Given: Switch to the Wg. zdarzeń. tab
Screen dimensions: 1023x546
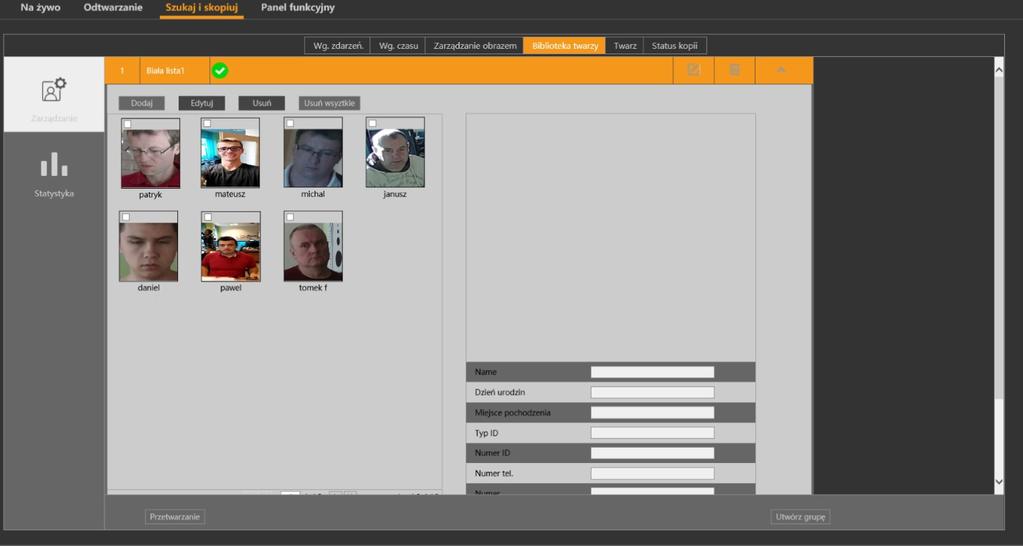Looking at the screenshot, I should point(338,46).
